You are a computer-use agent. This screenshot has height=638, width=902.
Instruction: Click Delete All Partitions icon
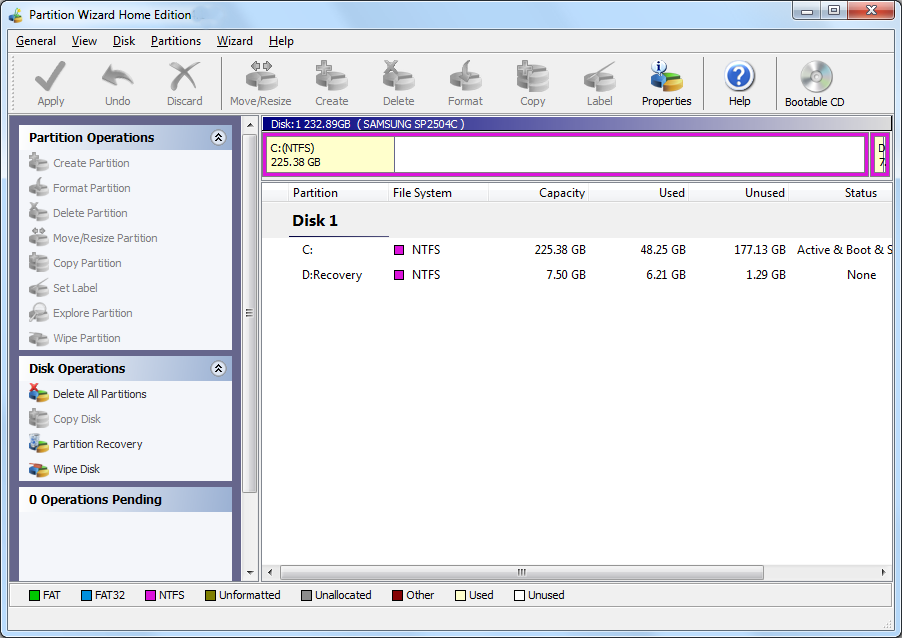pos(39,394)
